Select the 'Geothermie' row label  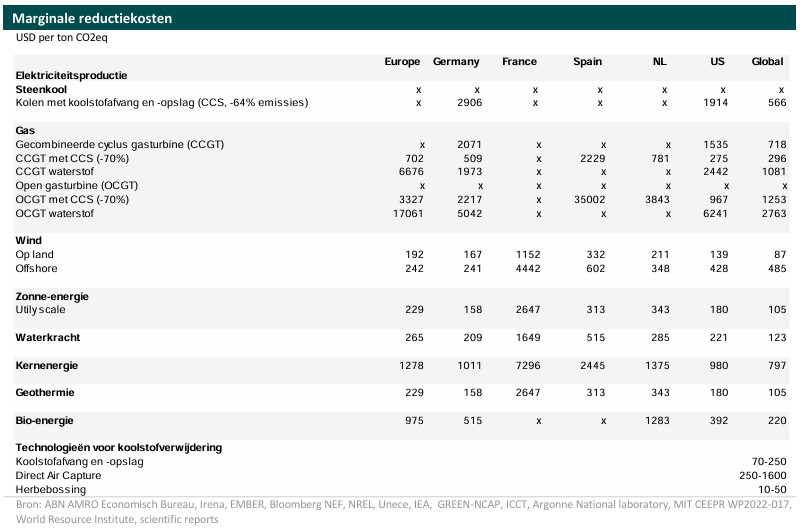click(x=44, y=392)
